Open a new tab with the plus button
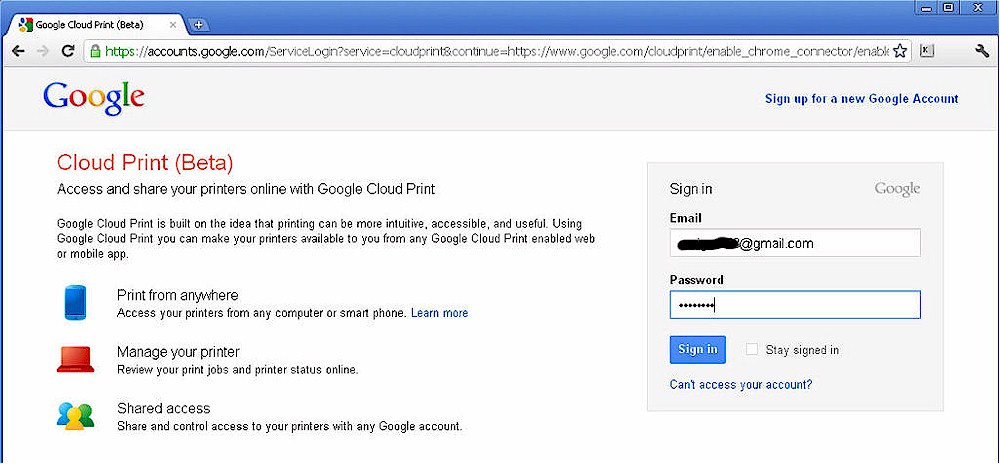Viewport: 1000px width, 464px height. [x=199, y=25]
